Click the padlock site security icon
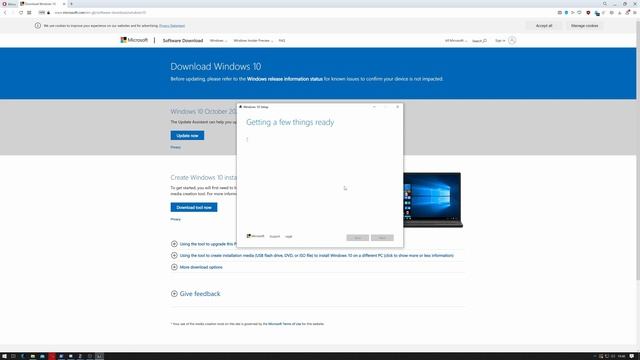This screenshot has height=360, width=640. [49, 13]
